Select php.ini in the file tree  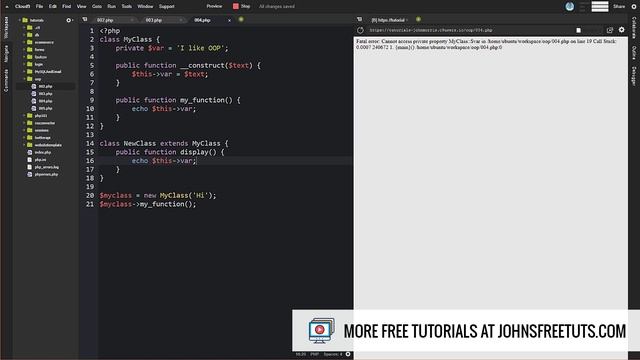click(40, 160)
